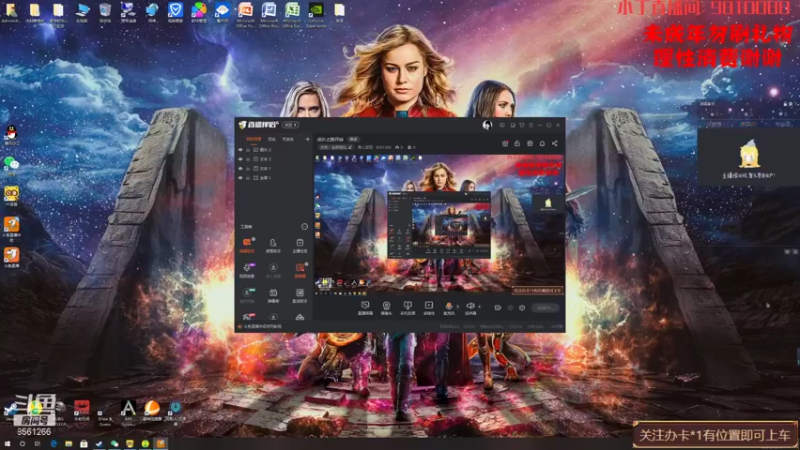Click the share icon in stream header
Image resolution: width=800 pixels, height=450 pixels.
(555, 143)
